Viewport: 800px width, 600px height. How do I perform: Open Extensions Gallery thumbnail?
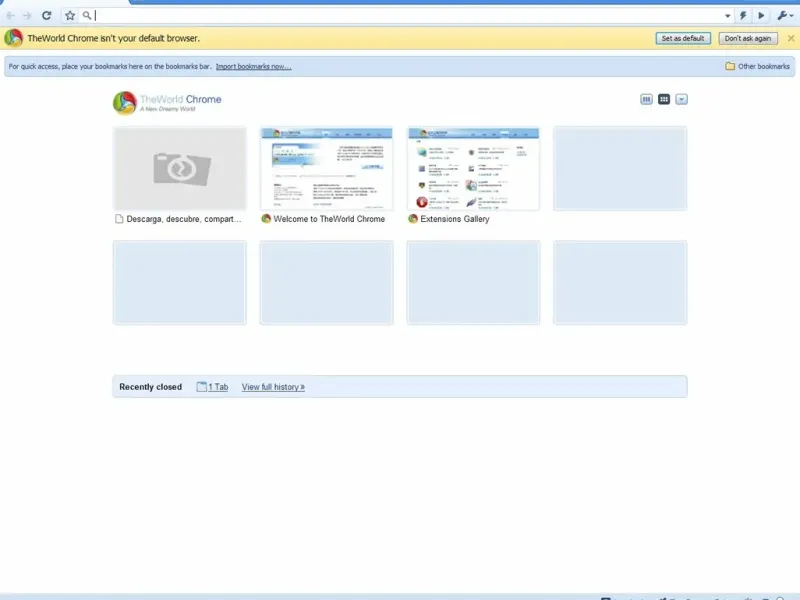(x=473, y=168)
